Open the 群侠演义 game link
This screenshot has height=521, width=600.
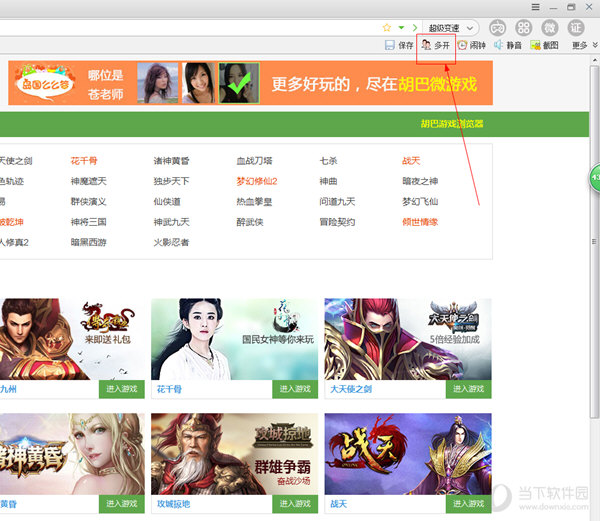tap(89, 202)
